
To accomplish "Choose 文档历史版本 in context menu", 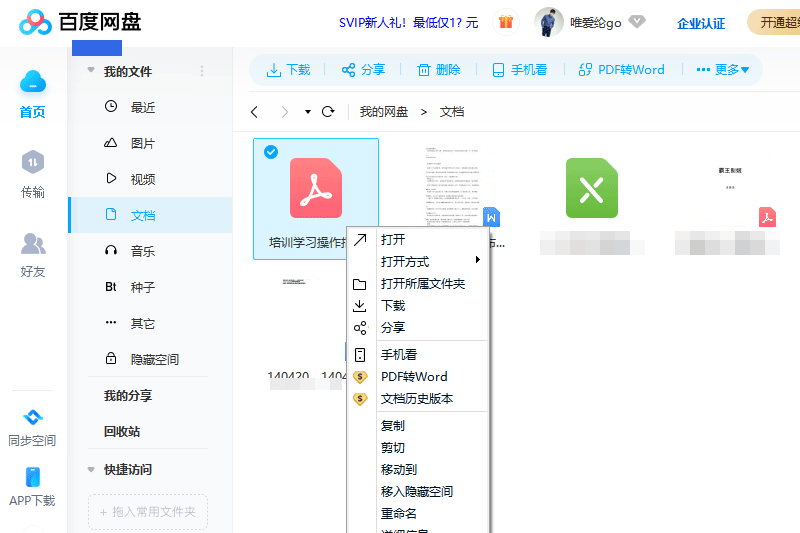I will click(417, 398).
